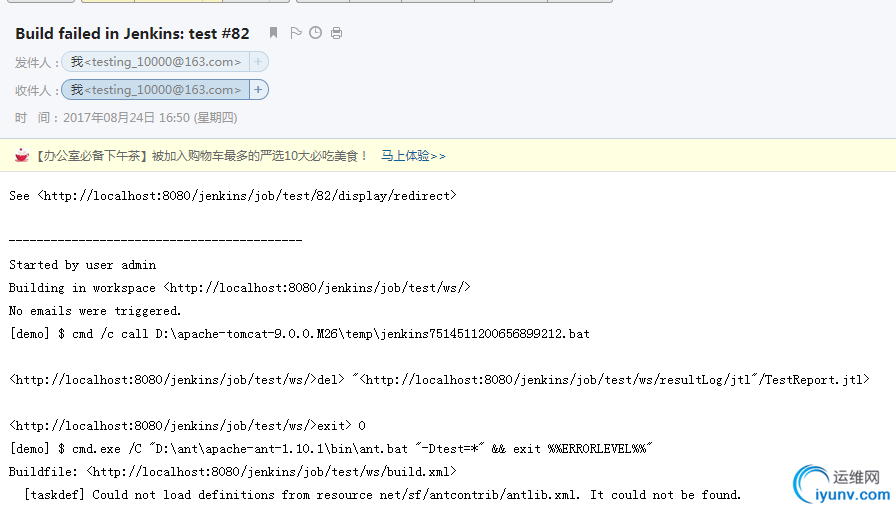Click the Started by user admin line
This screenshot has height=511, width=896.
[x=82, y=265]
